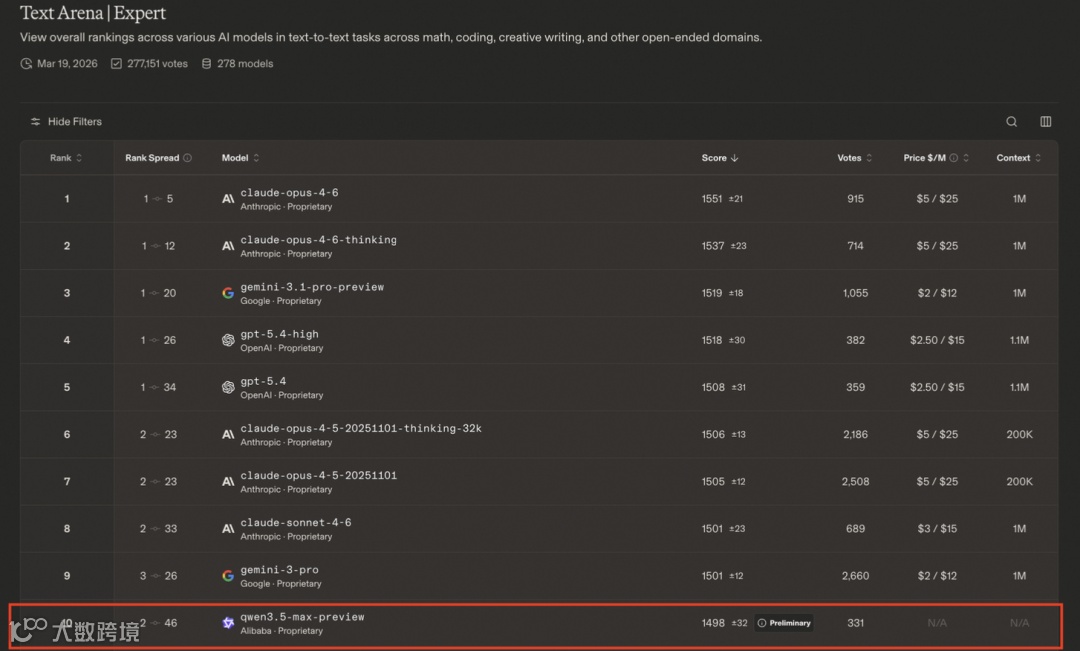Click score 1551 for claude-opus-4-6
Image resolution: width=1080 pixels, height=651 pixels.
(712, 198)
